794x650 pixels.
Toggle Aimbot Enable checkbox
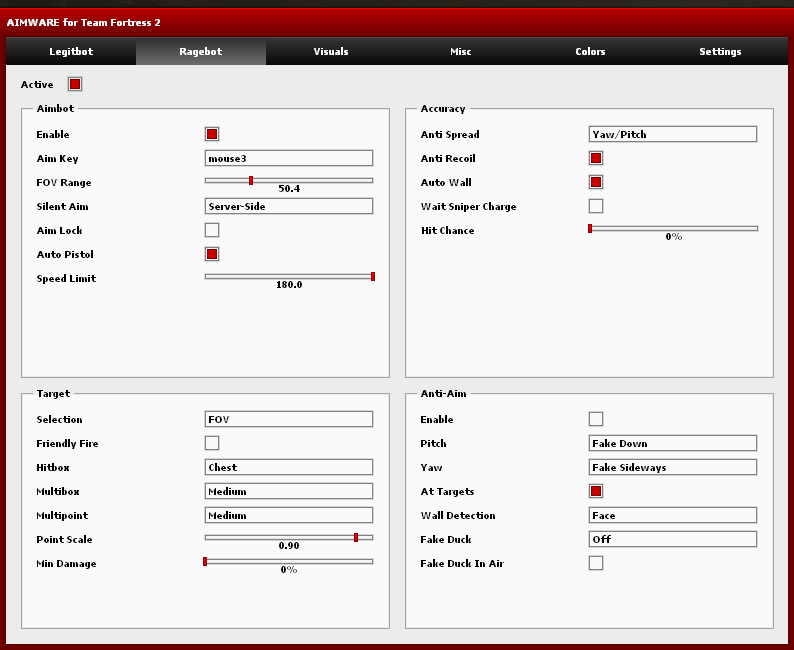pyautogui.click(x=212, y=134)
